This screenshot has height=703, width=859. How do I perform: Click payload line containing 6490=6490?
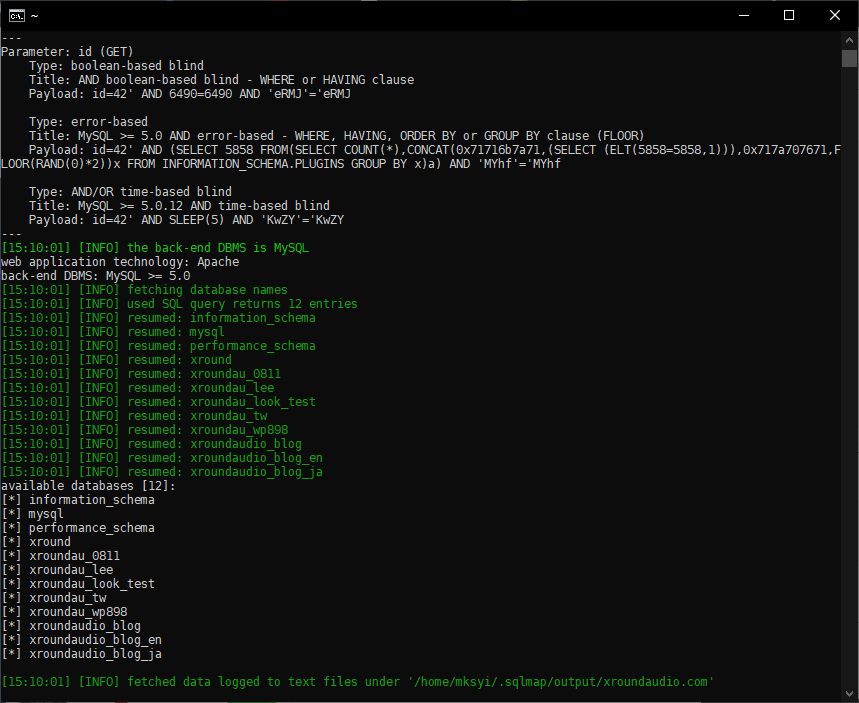point(190,94)
